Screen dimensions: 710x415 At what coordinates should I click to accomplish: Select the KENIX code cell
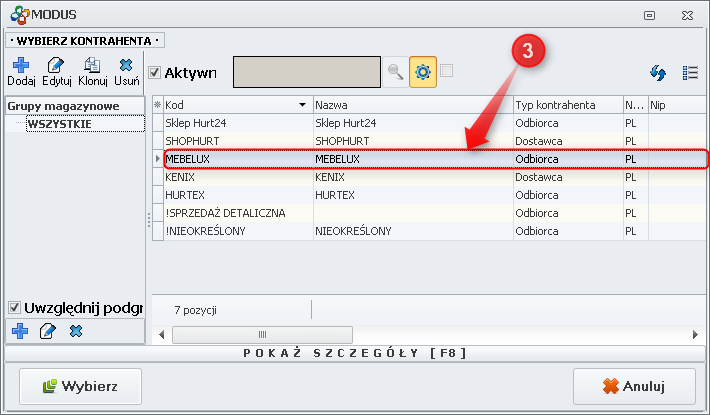(238, 177)
